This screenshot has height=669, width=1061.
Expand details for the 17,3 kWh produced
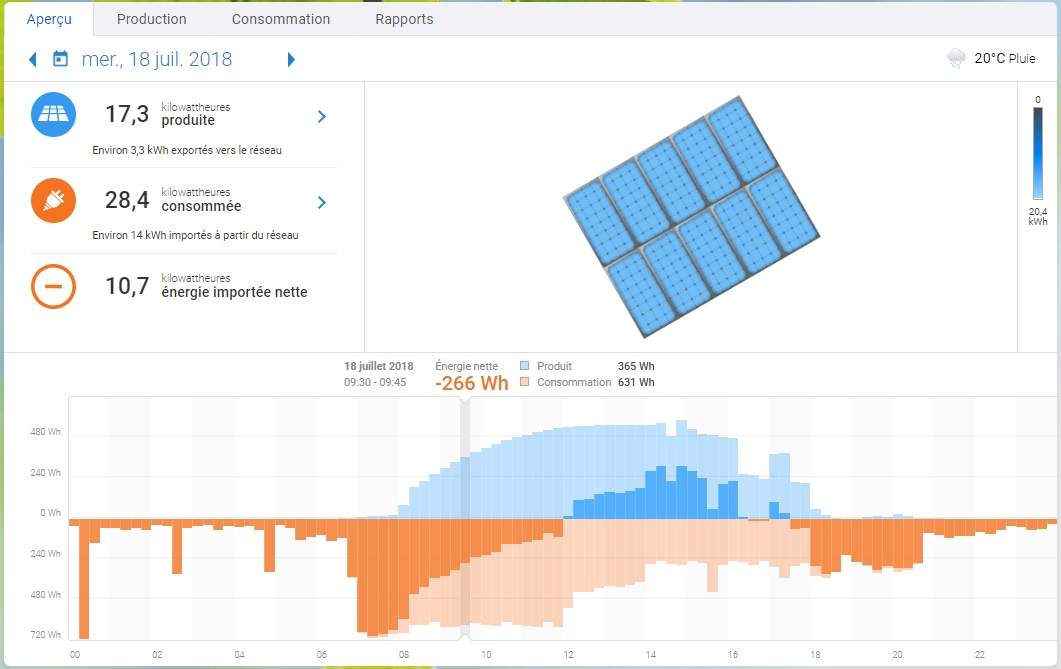321,116
